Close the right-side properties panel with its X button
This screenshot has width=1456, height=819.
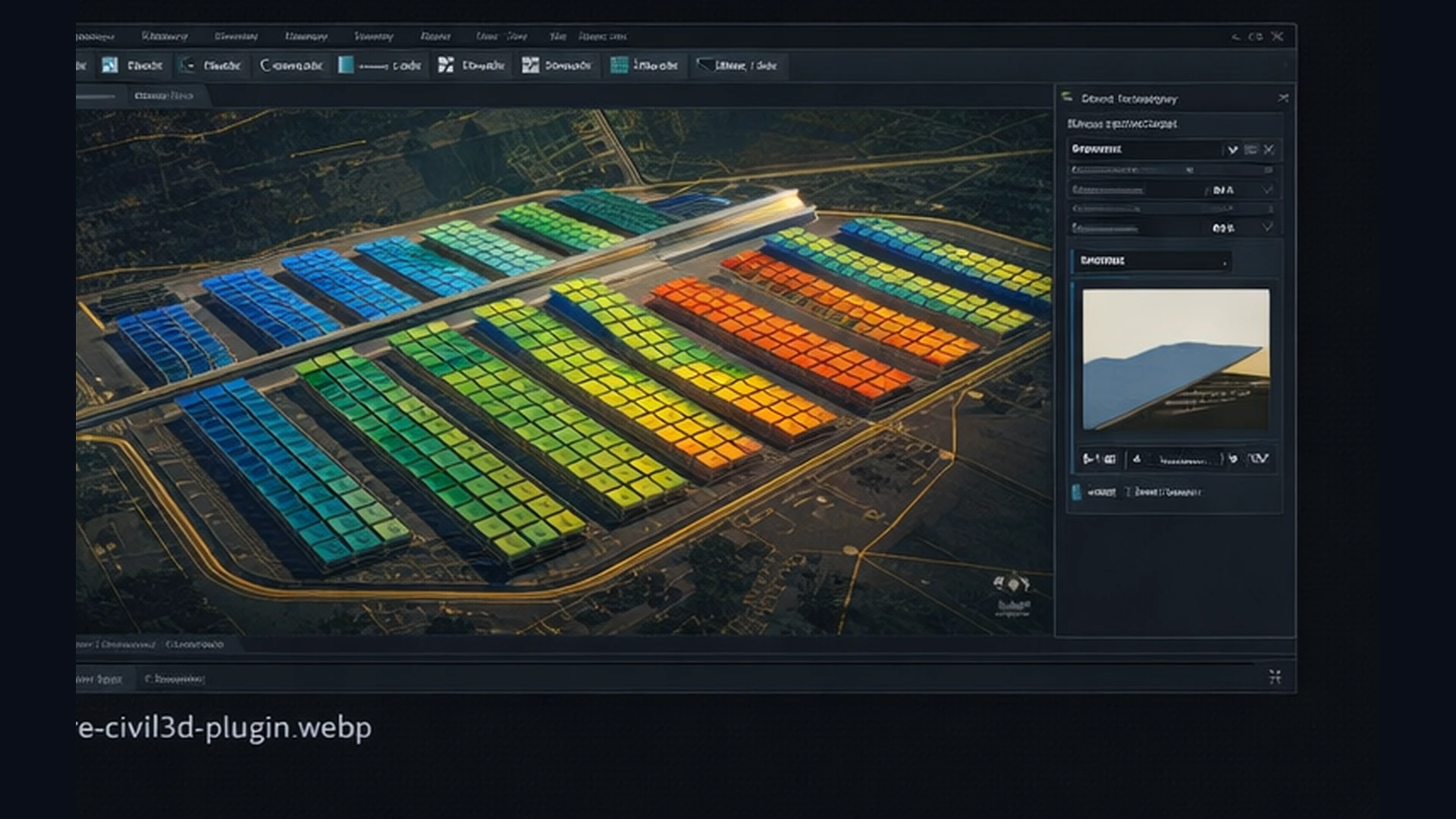click(1285, 97)
